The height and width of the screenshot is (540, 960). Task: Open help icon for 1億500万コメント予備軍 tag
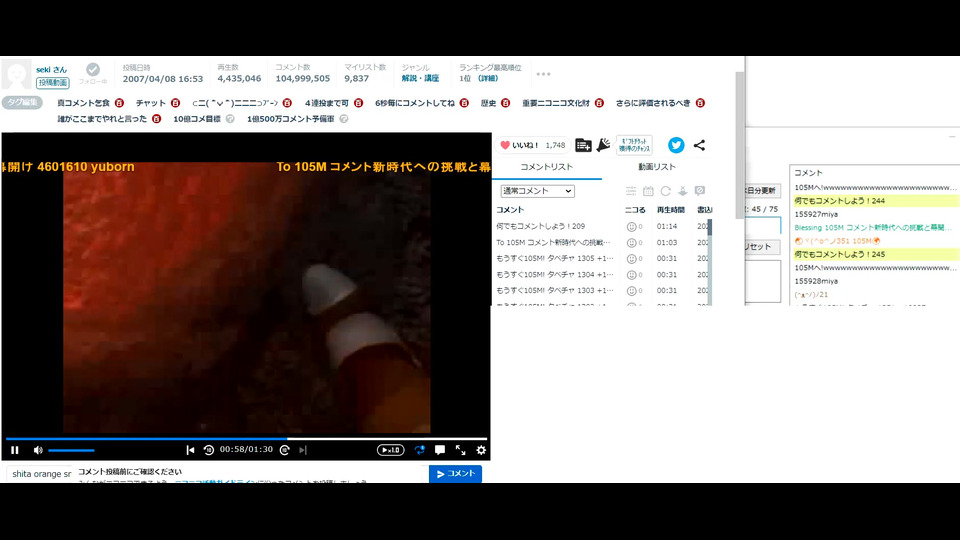(343, 119)
